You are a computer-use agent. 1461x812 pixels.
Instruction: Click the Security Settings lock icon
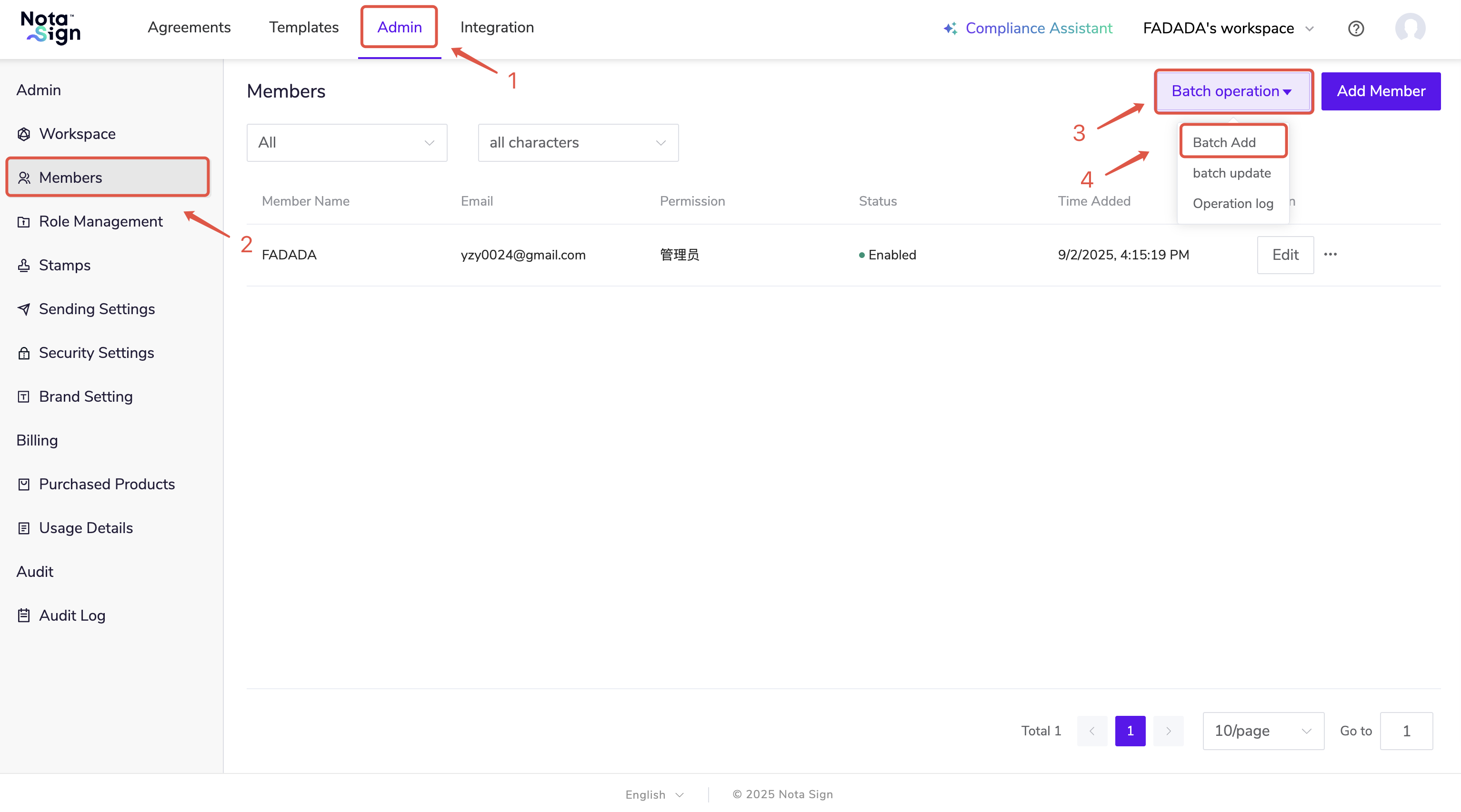tap(24, 353)
